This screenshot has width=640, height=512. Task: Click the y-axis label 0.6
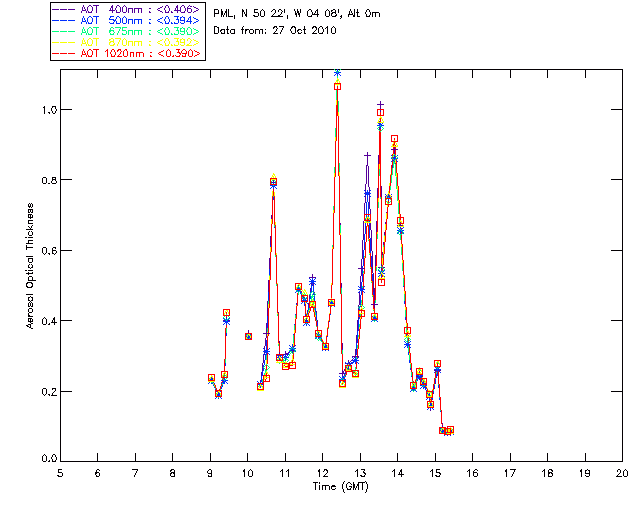[x=49, y=250]
